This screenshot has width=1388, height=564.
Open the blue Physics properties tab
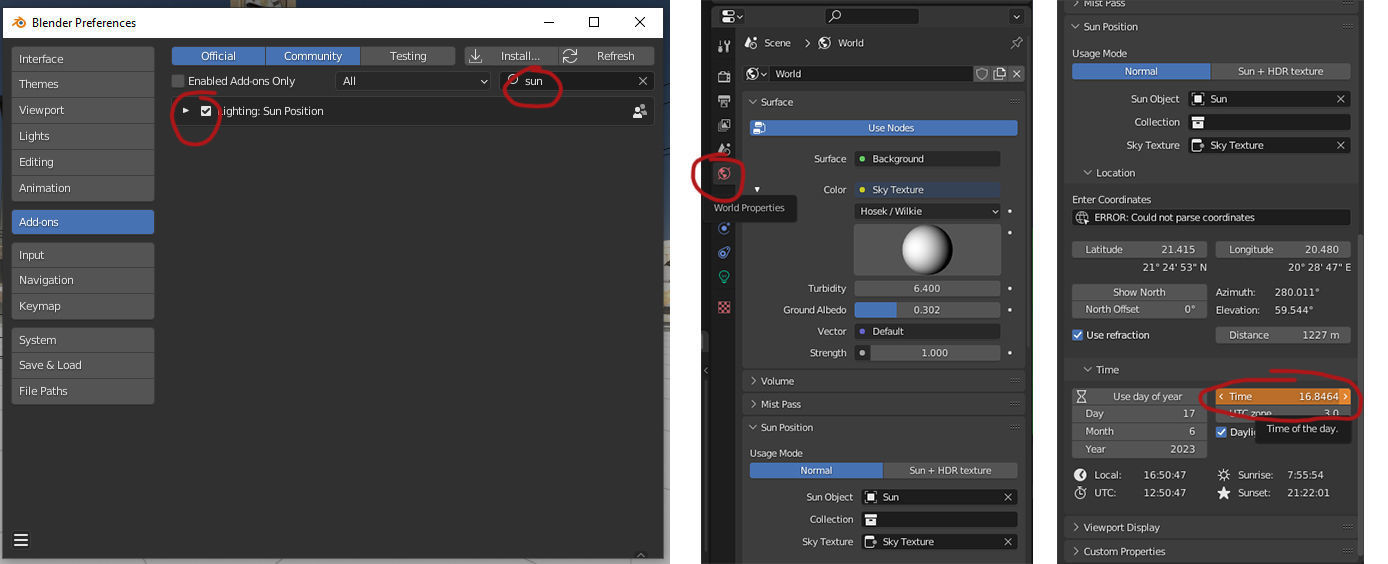724,229
